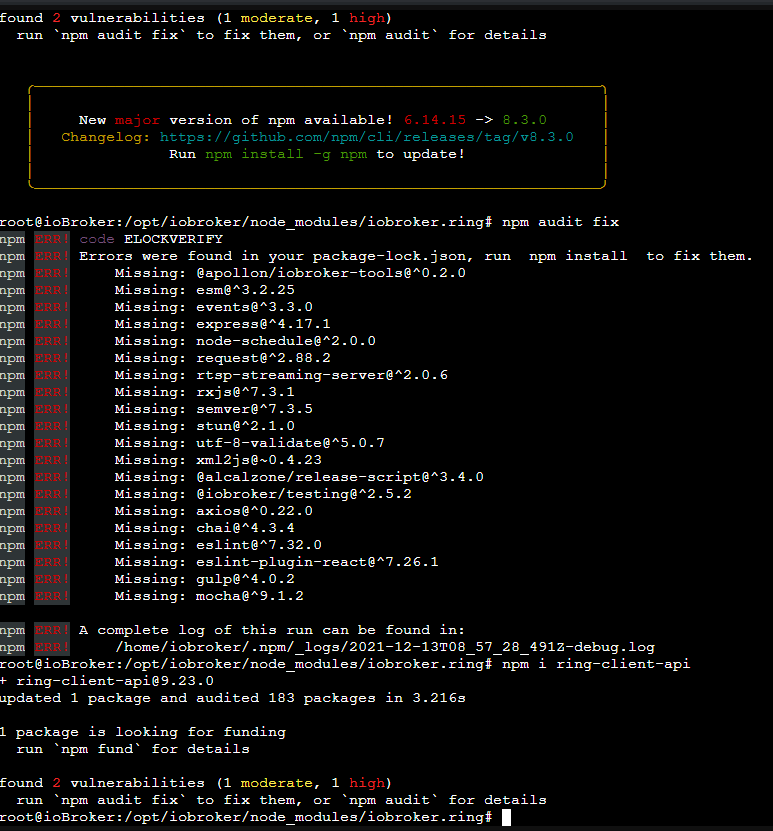Click the terminal cursor at last prompt
The height and width of the screenshot is (831, 773).
click(x=507, y=817)
